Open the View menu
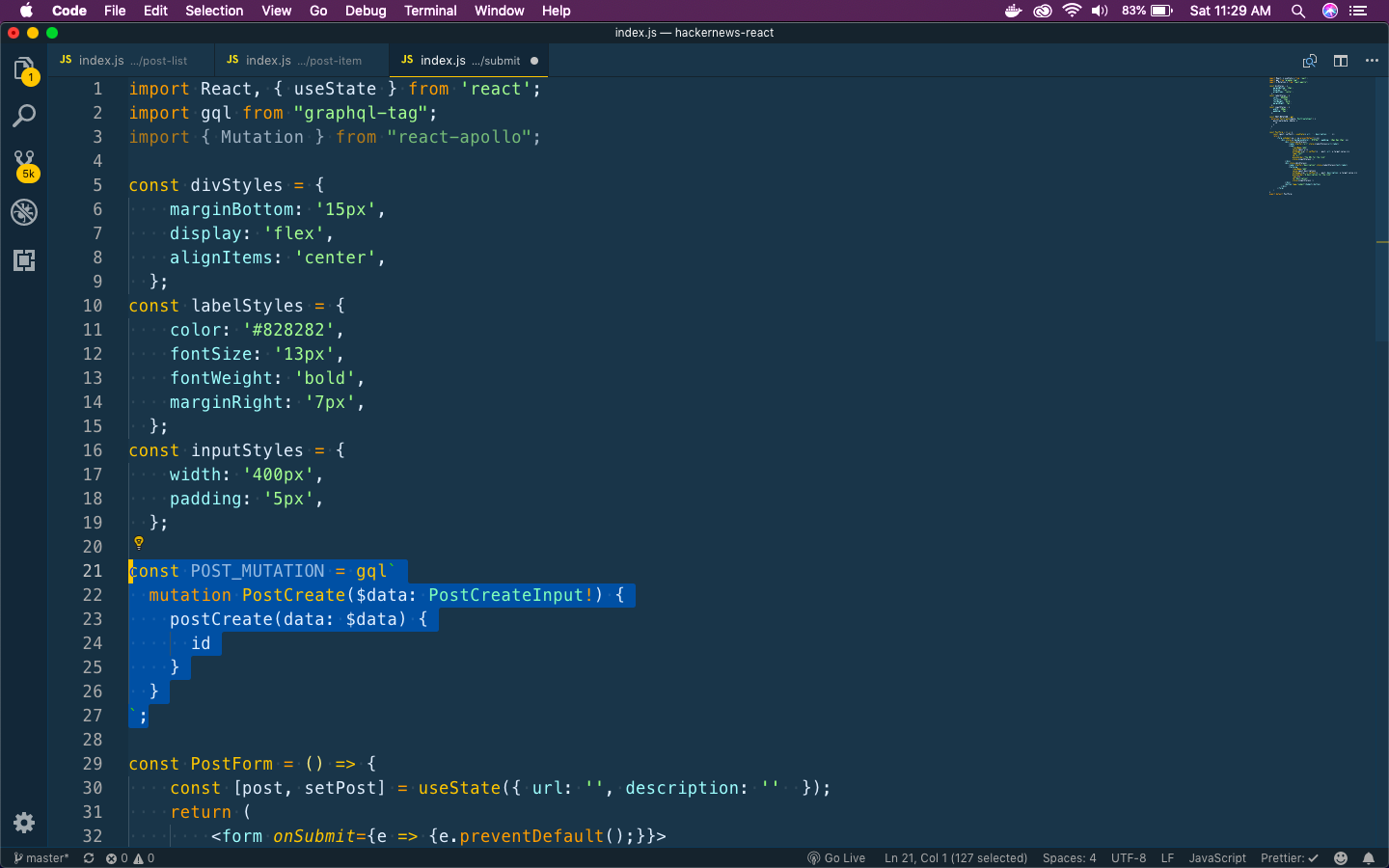Image resolution: width=1389 pixels, height=868 pixels. (x=276, y=11)
